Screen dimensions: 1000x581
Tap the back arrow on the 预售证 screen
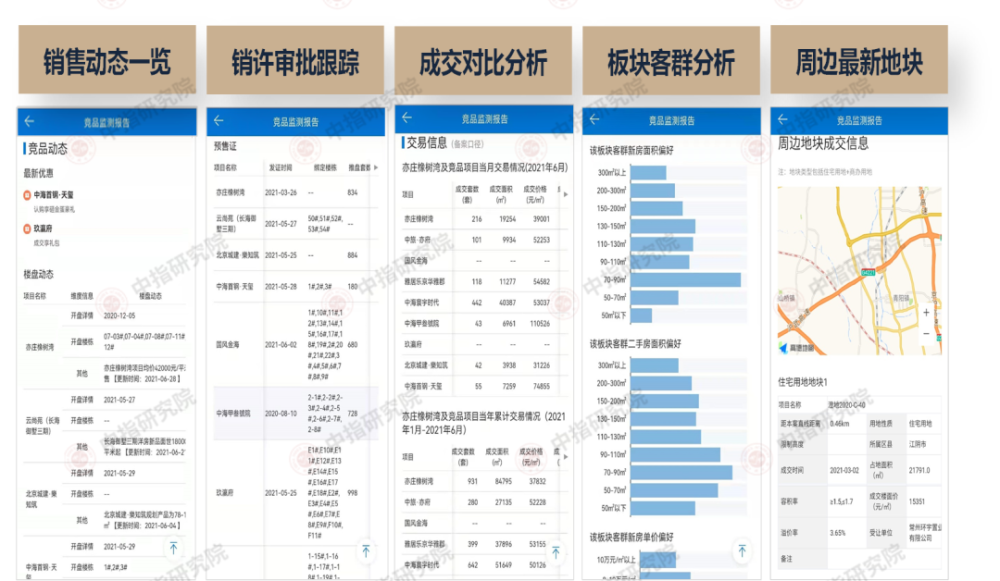[x=219, y=120]
